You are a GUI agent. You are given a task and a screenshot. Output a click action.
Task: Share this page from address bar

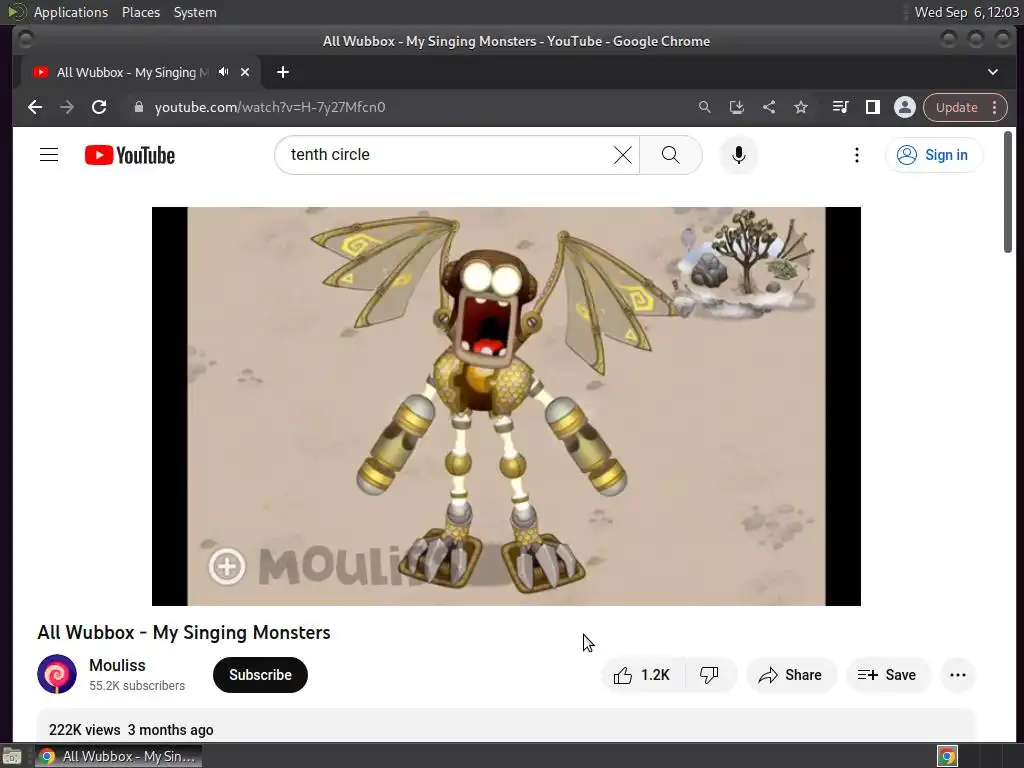pyautogui.click(x=769, y=107)
